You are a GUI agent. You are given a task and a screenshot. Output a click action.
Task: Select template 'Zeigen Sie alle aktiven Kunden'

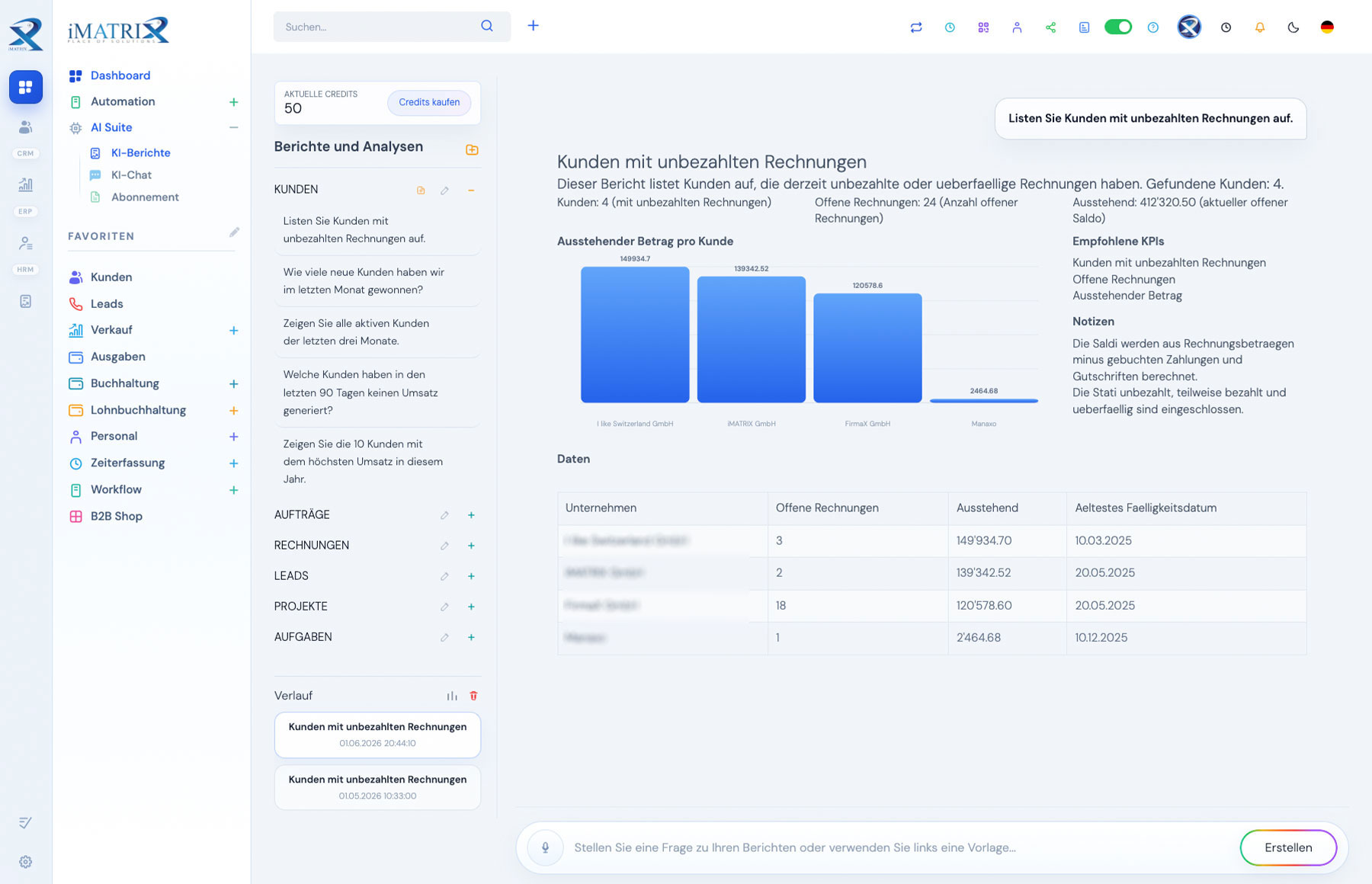pos(377,332)
